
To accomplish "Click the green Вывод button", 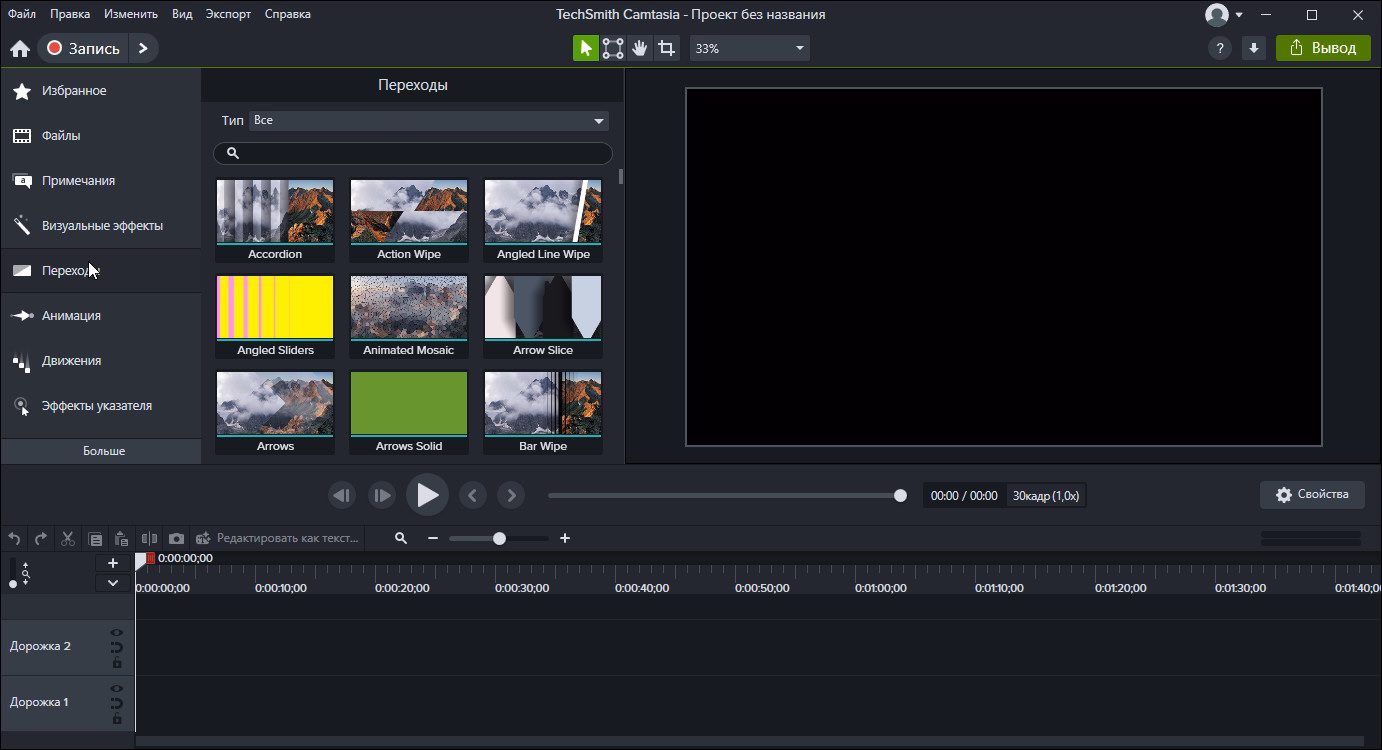I will (1322, 48).
